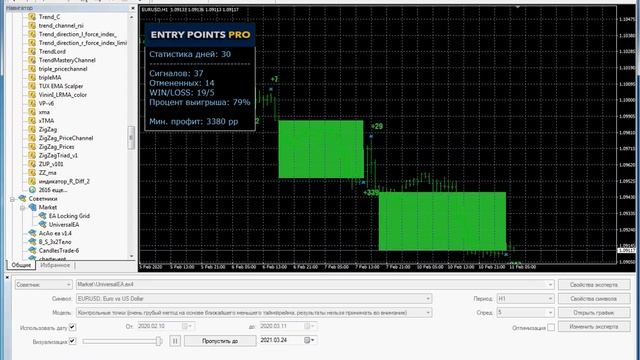Screen dimensions: 640x360
Task: Click the xTMA indicator icon
Action: [x=32, y=120]
